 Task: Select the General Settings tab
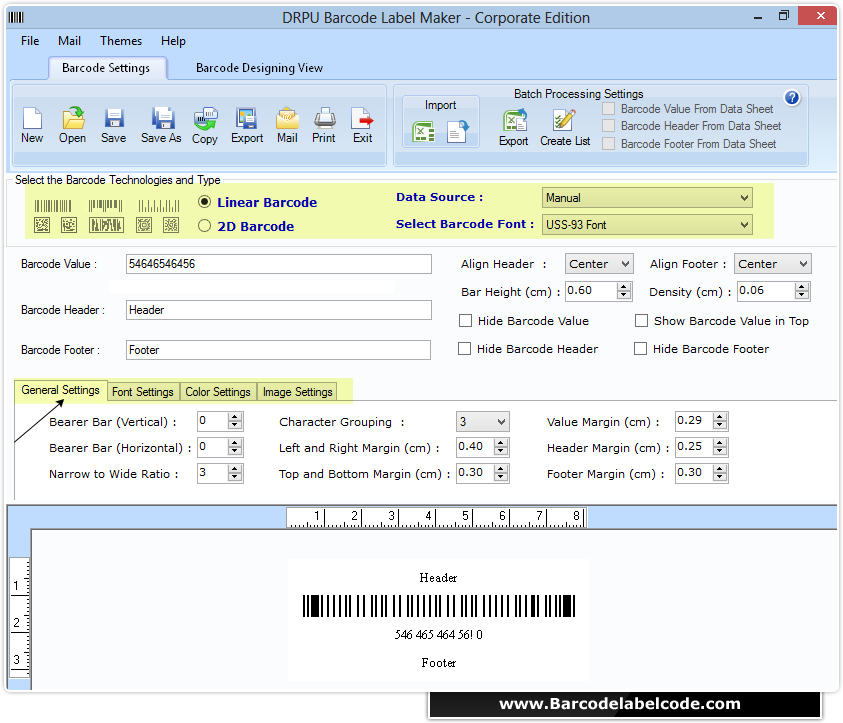click(x=61, y=390)
